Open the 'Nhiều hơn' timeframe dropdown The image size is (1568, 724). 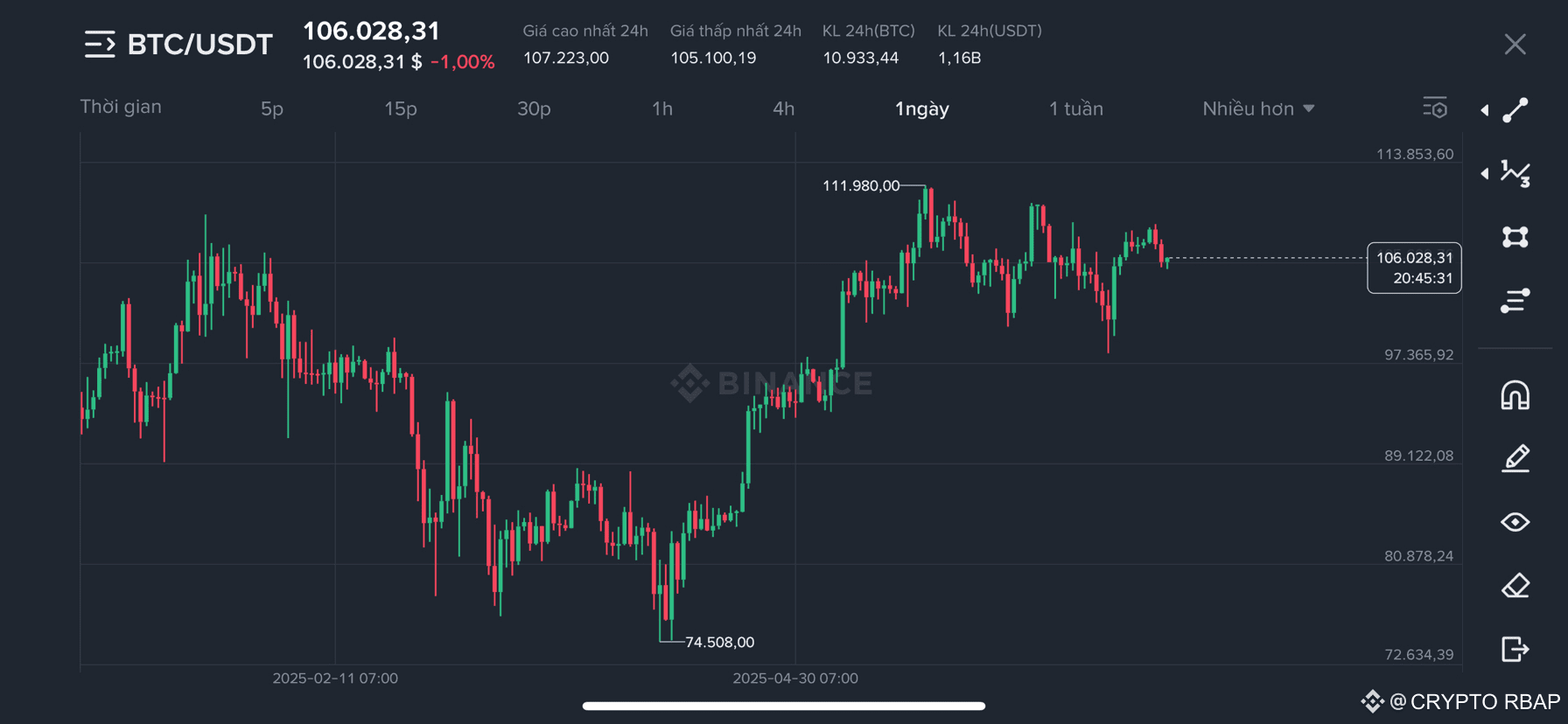1258,108
